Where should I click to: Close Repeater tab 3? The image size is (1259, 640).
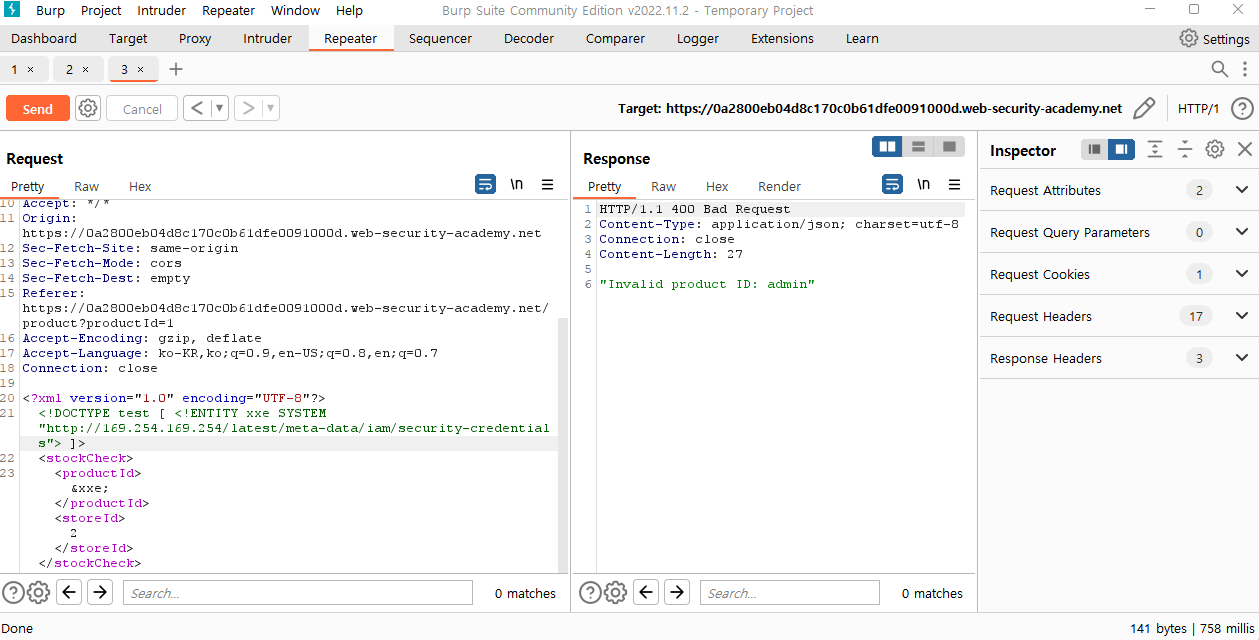tap(141, 69)
